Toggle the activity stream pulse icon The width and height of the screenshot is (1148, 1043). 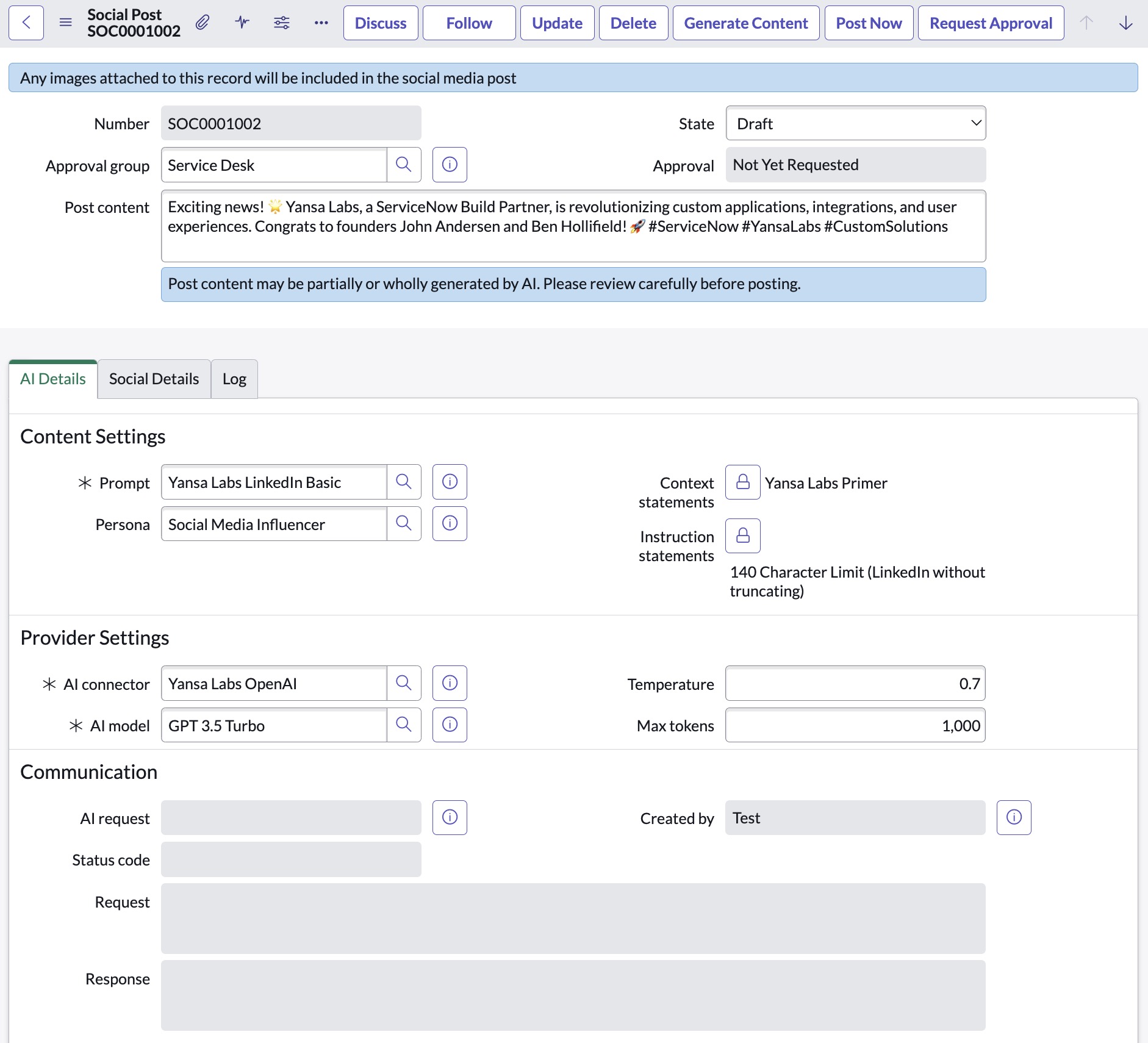tap(242, 23)
